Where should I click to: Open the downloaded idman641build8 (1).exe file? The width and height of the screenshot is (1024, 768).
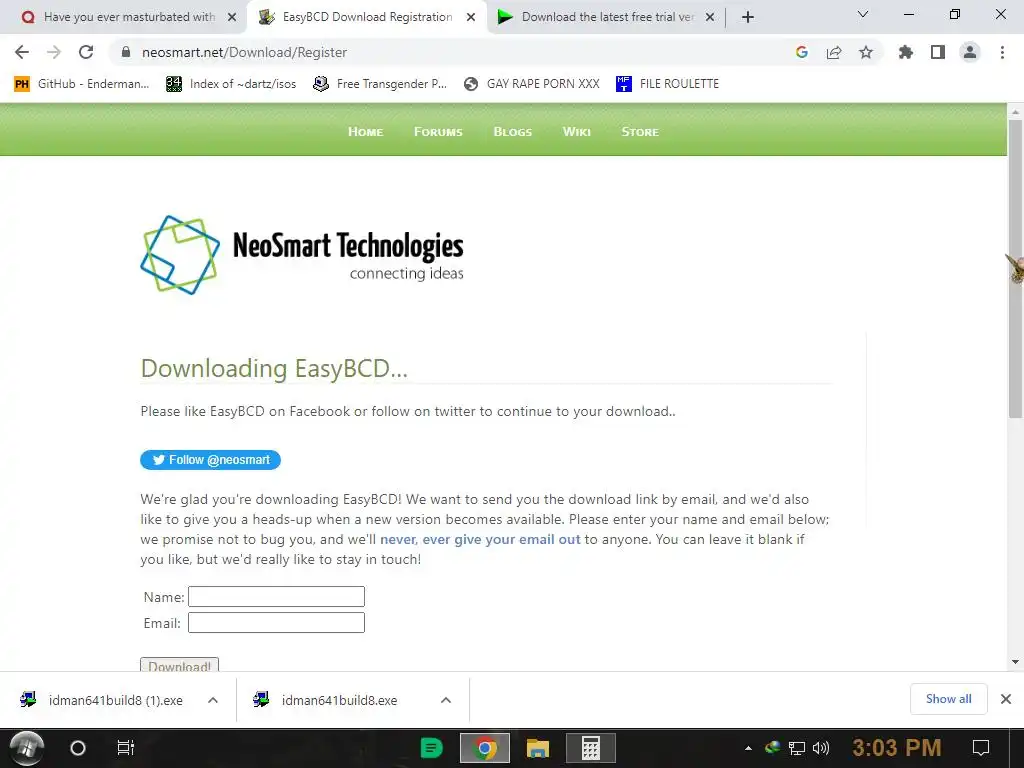coord(102,700)
